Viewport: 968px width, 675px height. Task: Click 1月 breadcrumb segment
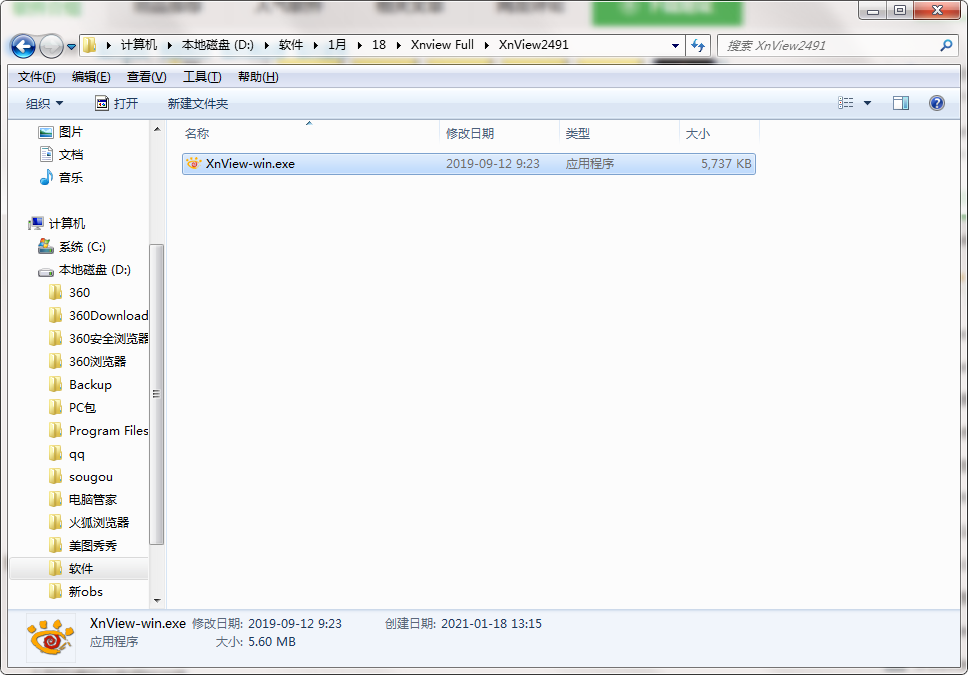[x=337, y=45]
